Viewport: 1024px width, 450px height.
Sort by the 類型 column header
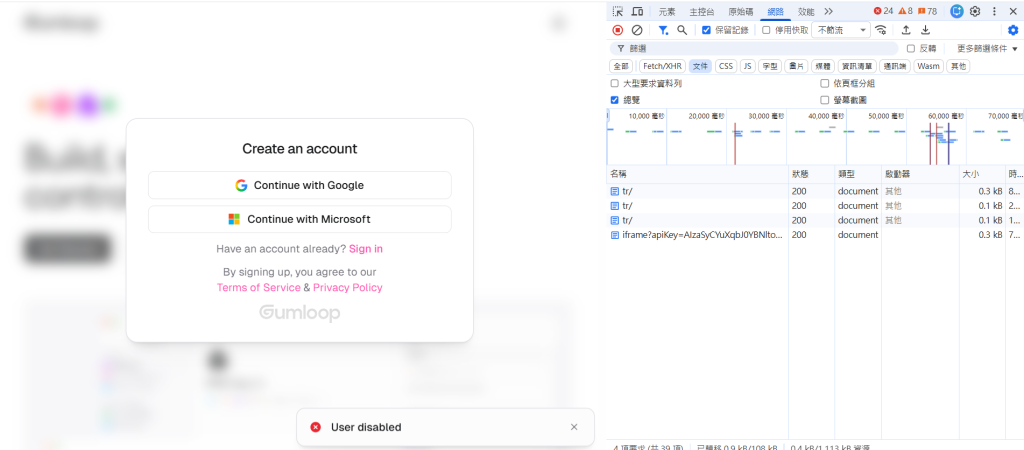[x=857, y=174]
